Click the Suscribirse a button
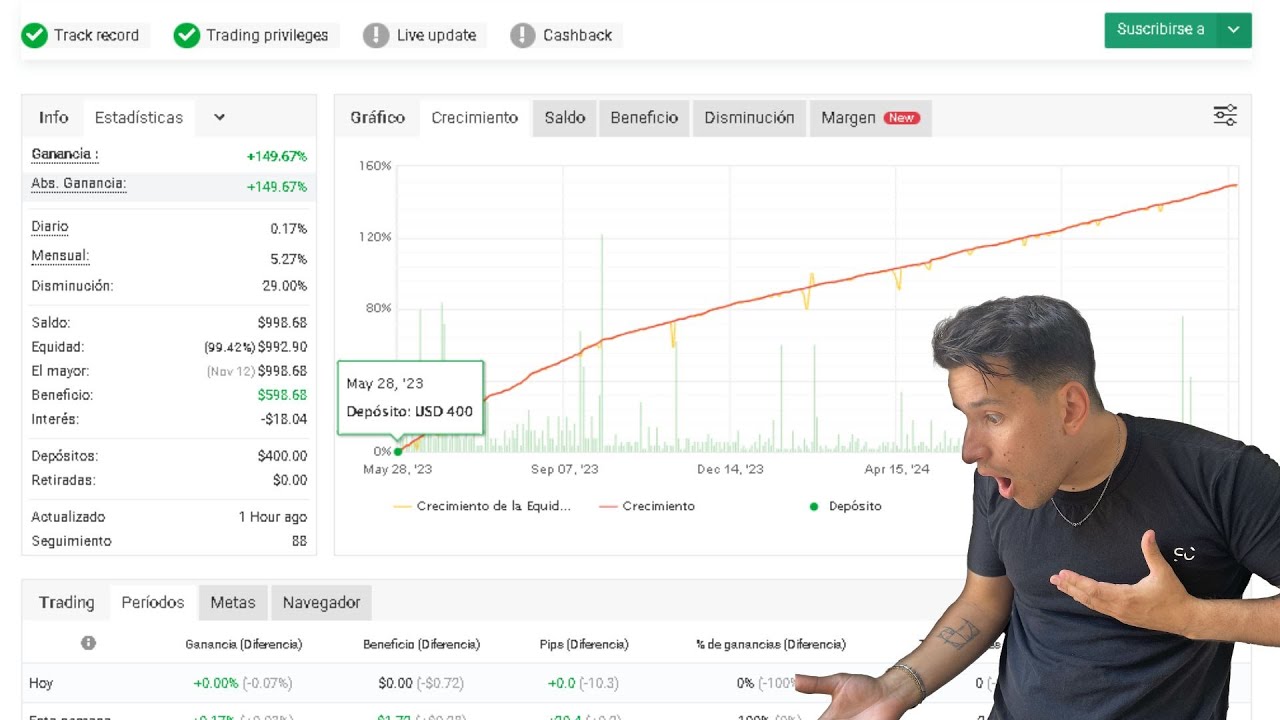 [x=1161, y=30]
